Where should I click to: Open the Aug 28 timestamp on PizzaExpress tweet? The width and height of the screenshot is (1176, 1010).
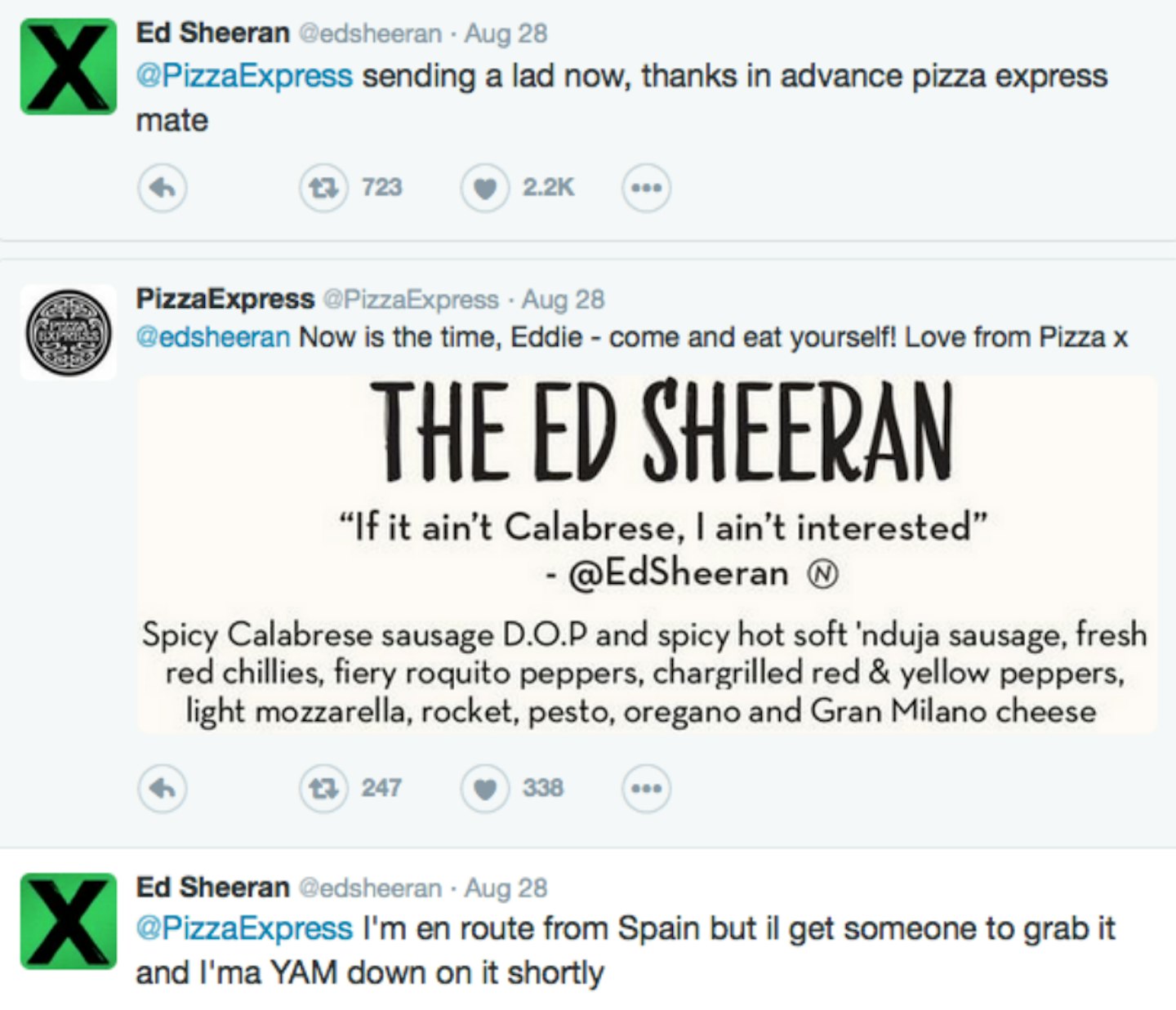point(563,300)
